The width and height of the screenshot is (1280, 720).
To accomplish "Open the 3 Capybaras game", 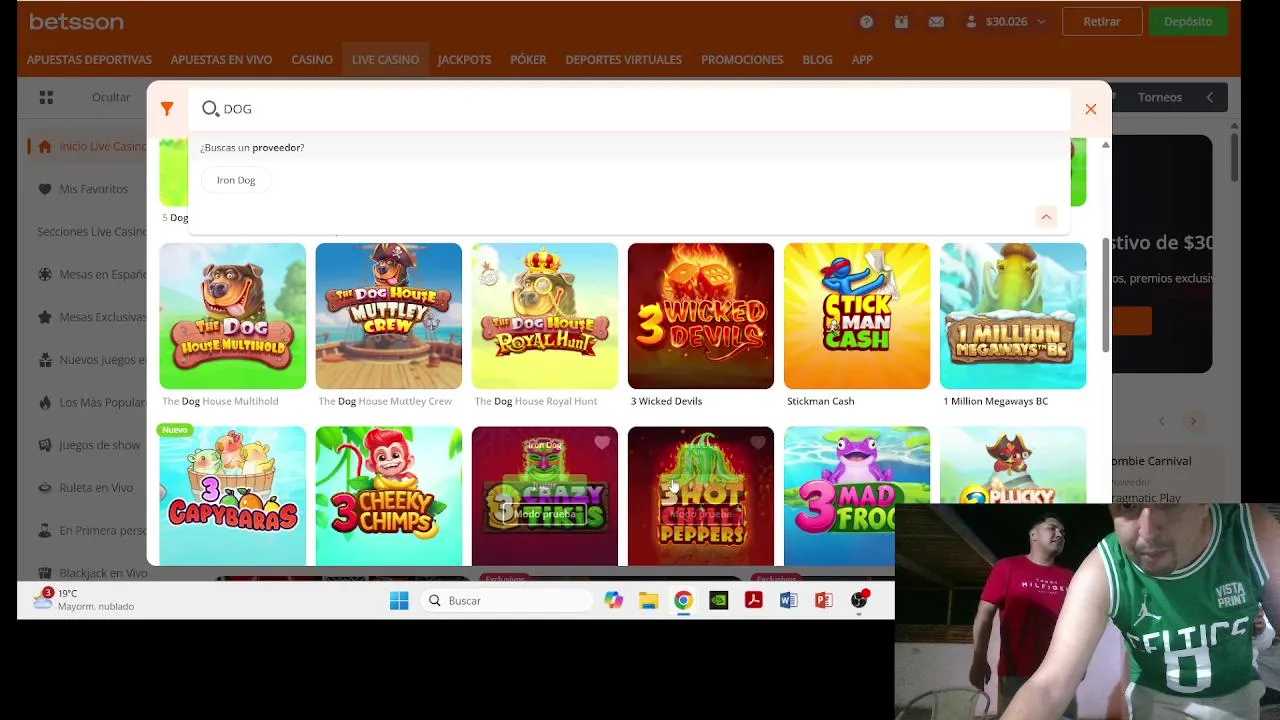I will point(232,496).
